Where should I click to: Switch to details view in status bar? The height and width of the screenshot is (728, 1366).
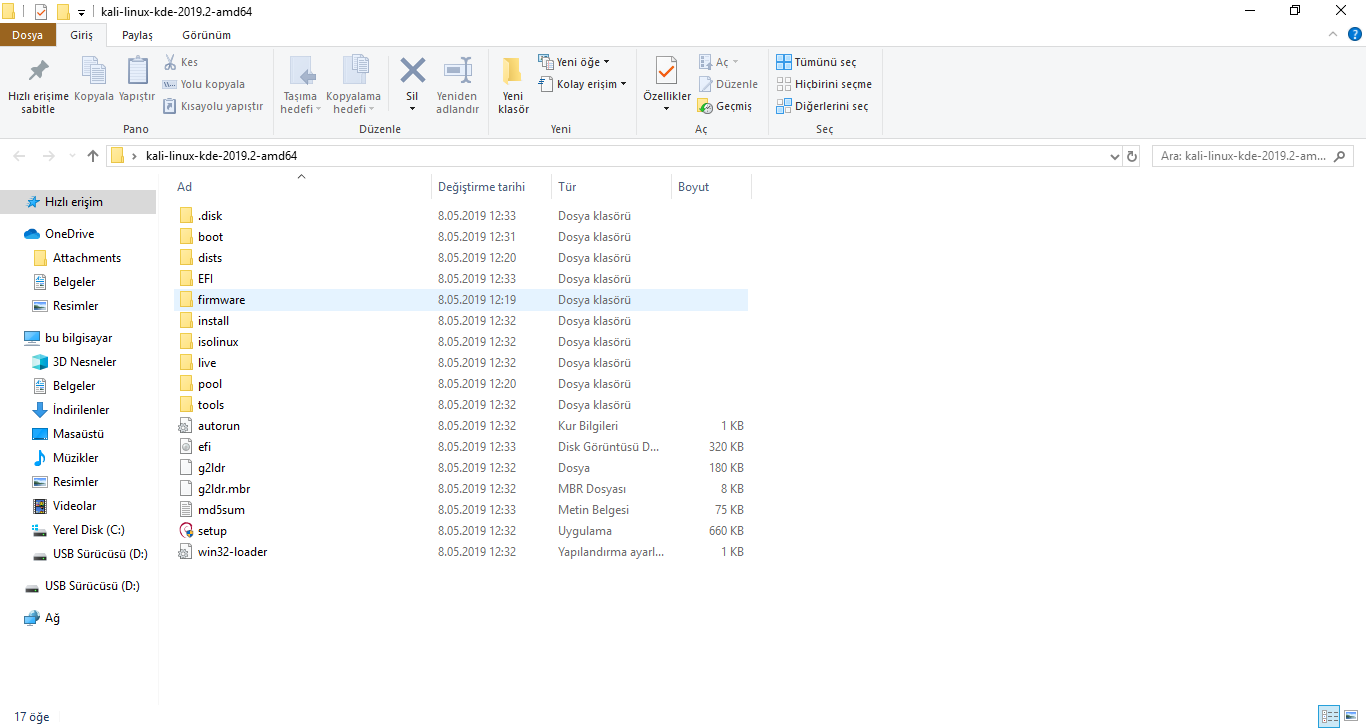click(x=1329, y=716)
